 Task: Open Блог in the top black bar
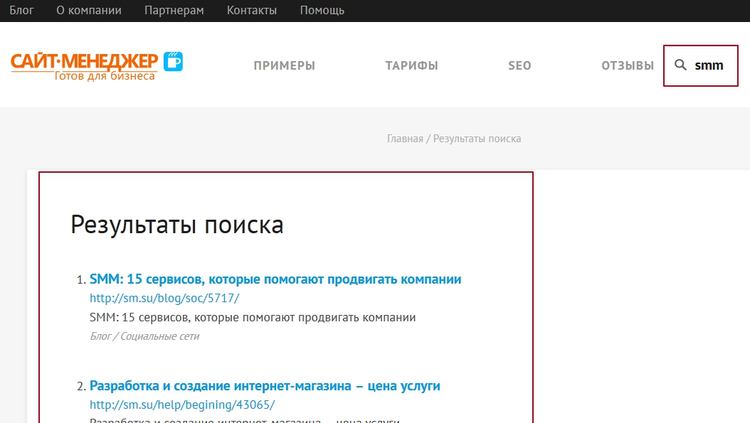click(22, 10)
